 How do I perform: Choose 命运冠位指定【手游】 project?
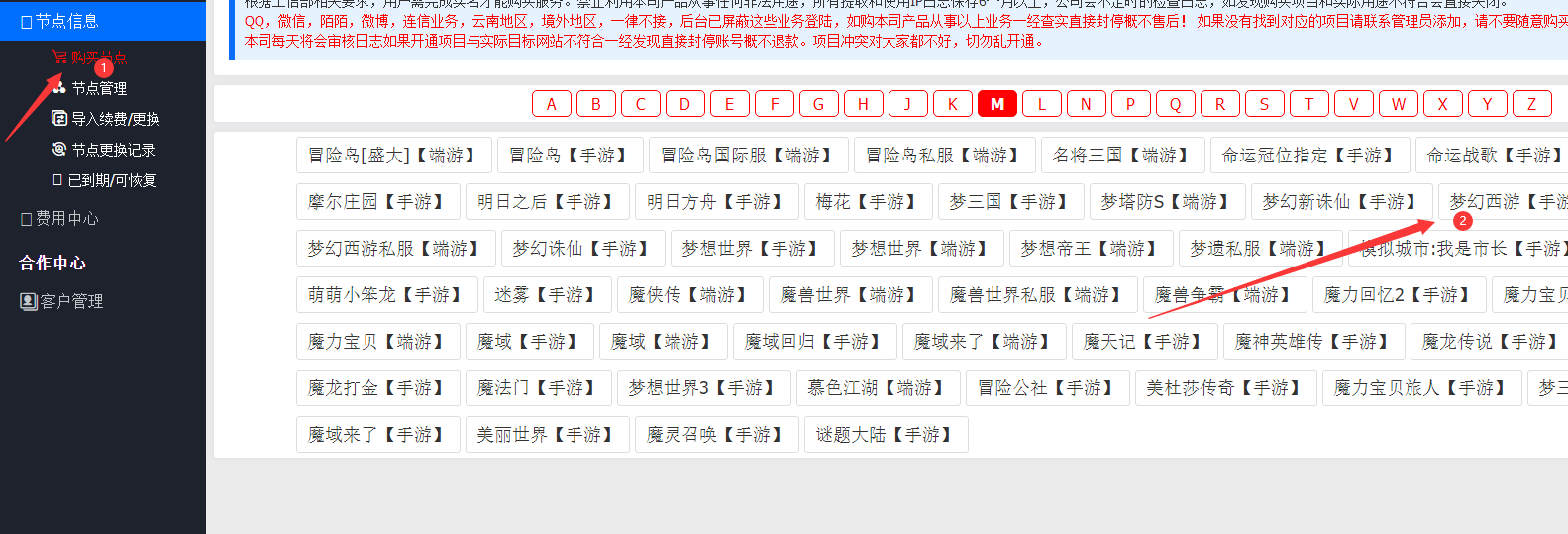coord(1310,156)
